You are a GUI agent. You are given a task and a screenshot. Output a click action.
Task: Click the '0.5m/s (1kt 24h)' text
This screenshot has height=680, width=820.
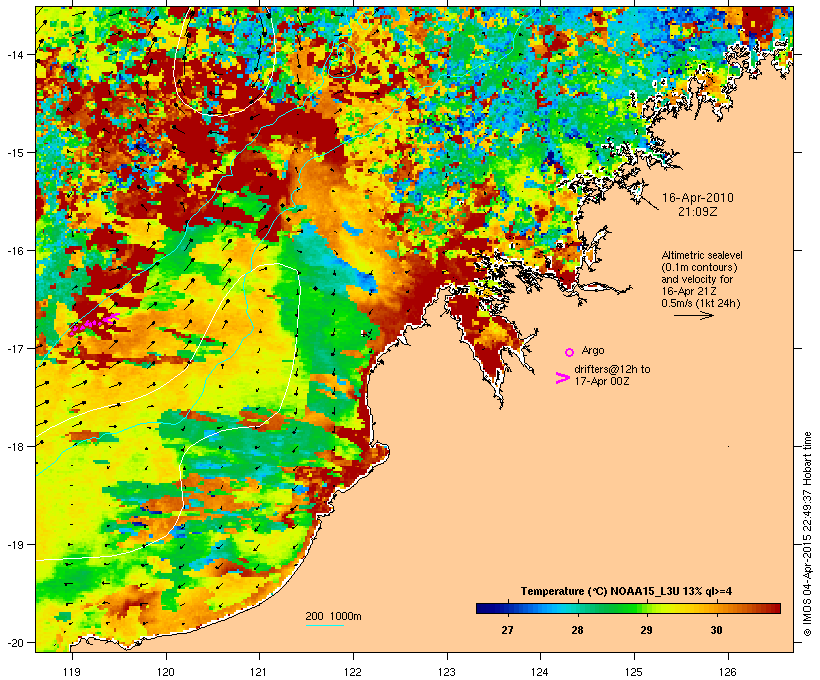click(701, 303)
